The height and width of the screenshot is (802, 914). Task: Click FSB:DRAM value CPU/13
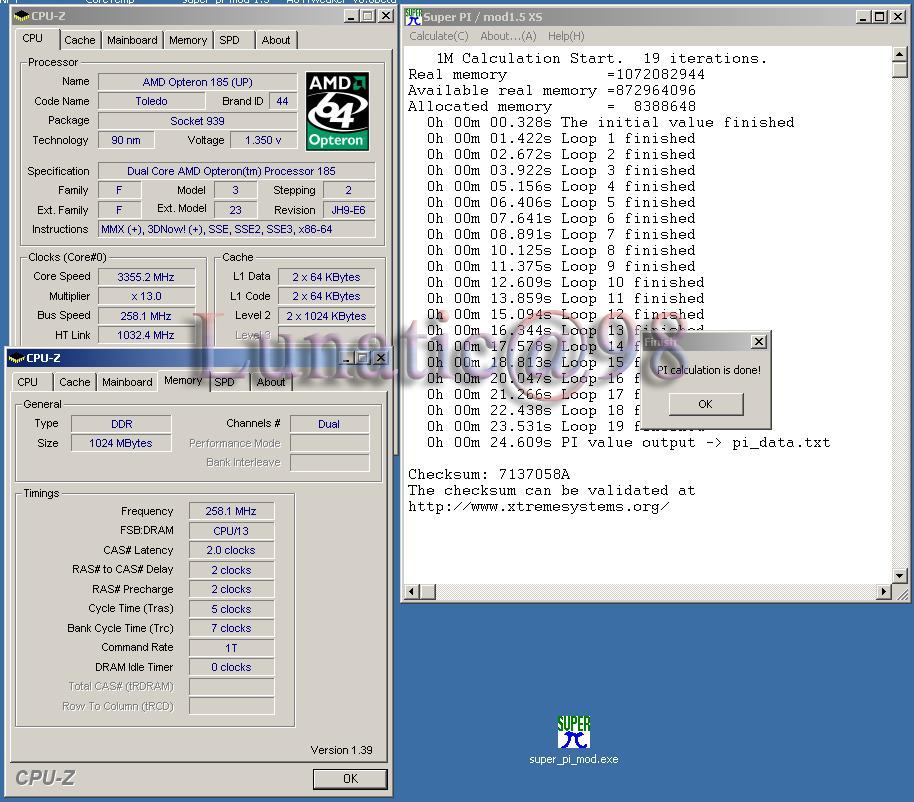tap(231, 531)
